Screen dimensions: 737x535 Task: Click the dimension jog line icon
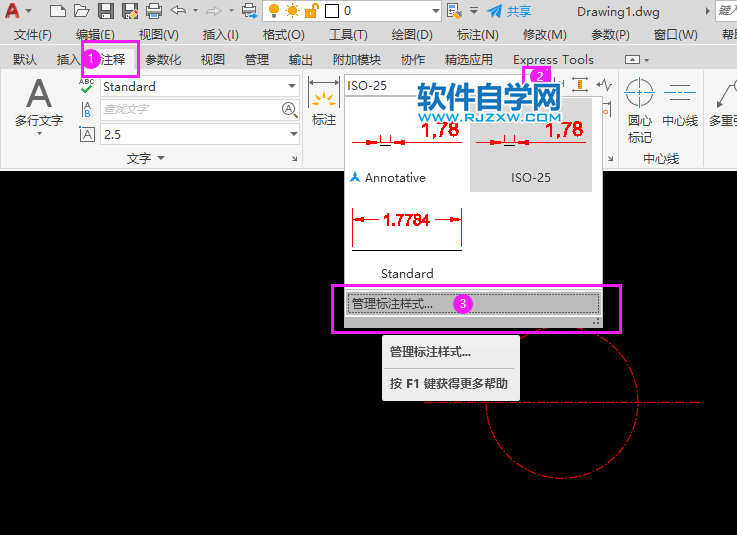[x=604, y=85]
